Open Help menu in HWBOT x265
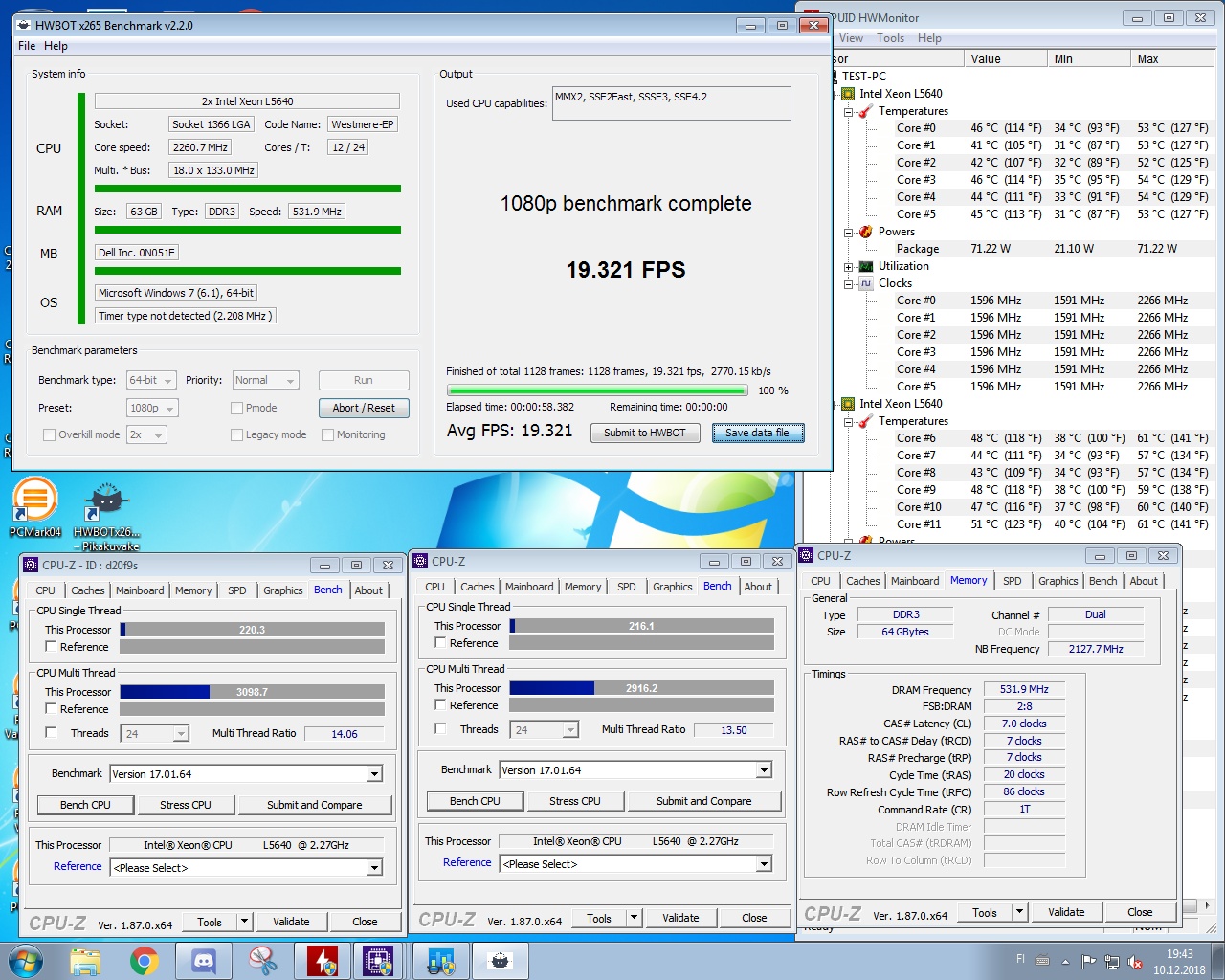 tap(56, 46)
